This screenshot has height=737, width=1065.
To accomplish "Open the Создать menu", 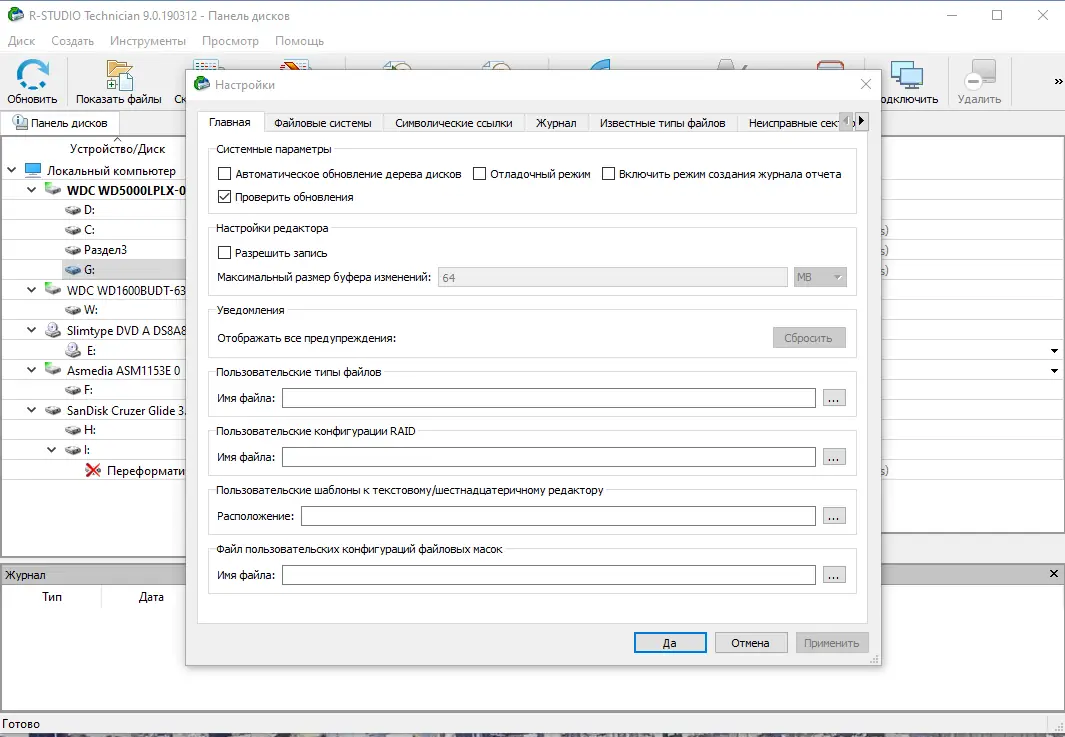I will click(x=73, y=41).
